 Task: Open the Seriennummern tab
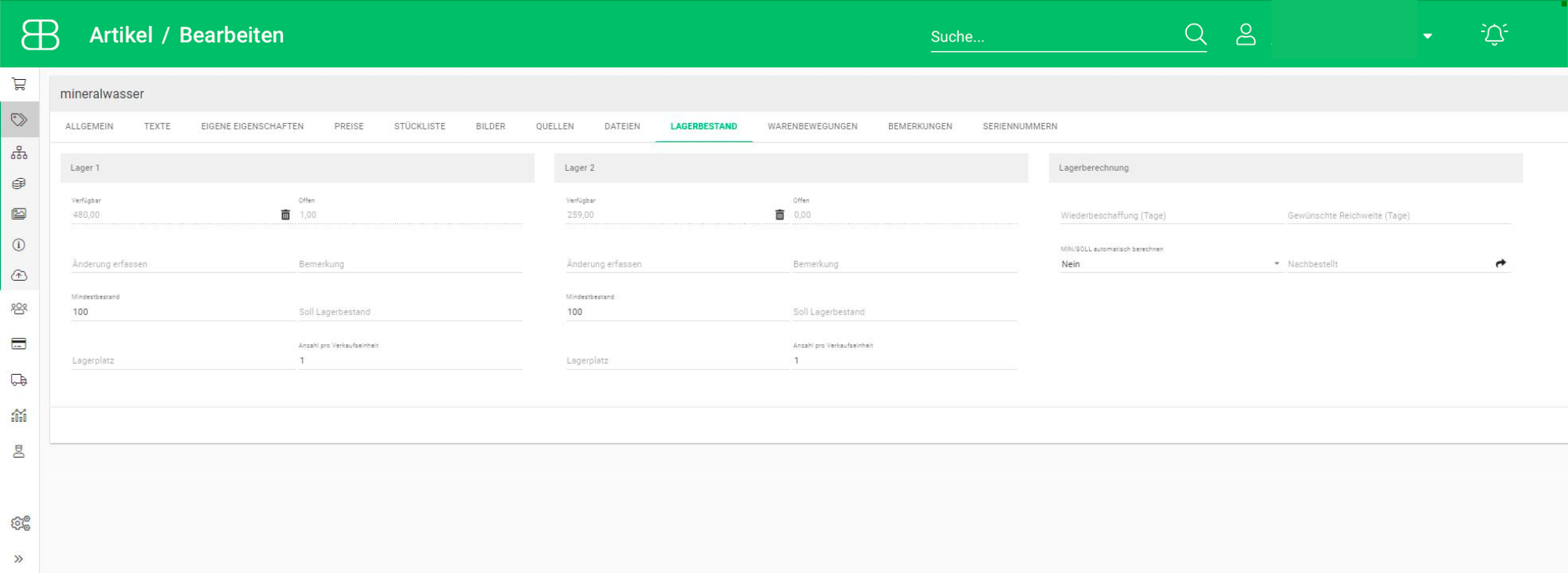click(x=1020, y=126)
